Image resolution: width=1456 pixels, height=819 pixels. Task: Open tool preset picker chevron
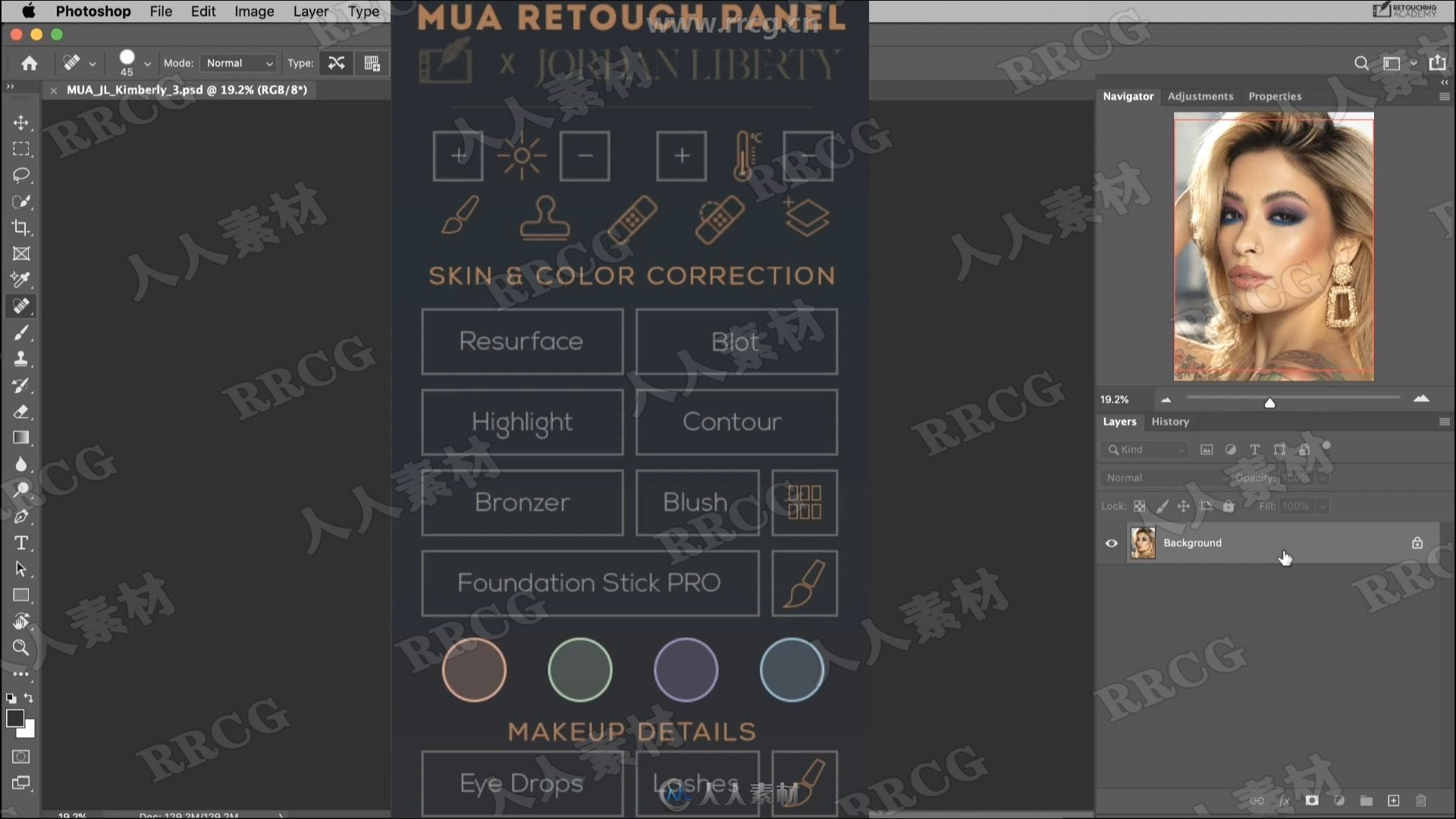(93, 64)
